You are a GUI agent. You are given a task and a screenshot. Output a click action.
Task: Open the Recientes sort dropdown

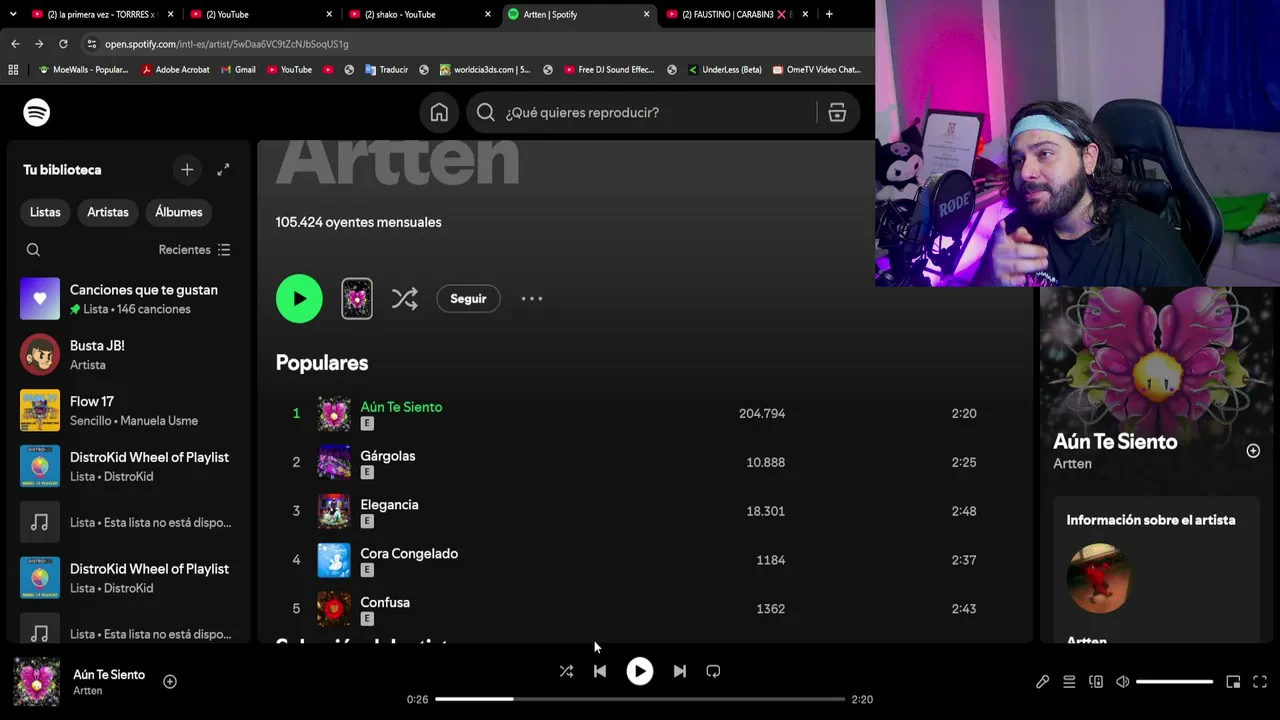(x=194, y=250)
